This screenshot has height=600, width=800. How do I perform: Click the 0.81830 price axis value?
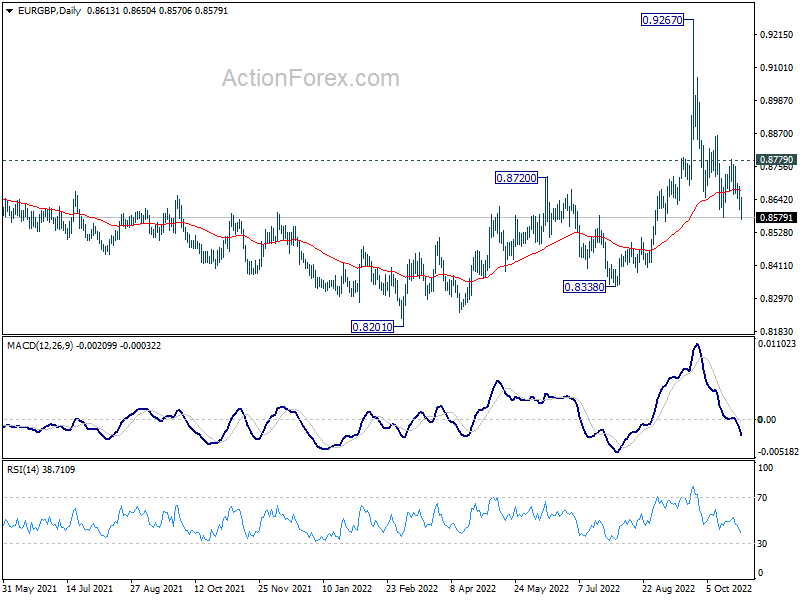[777, 332]
